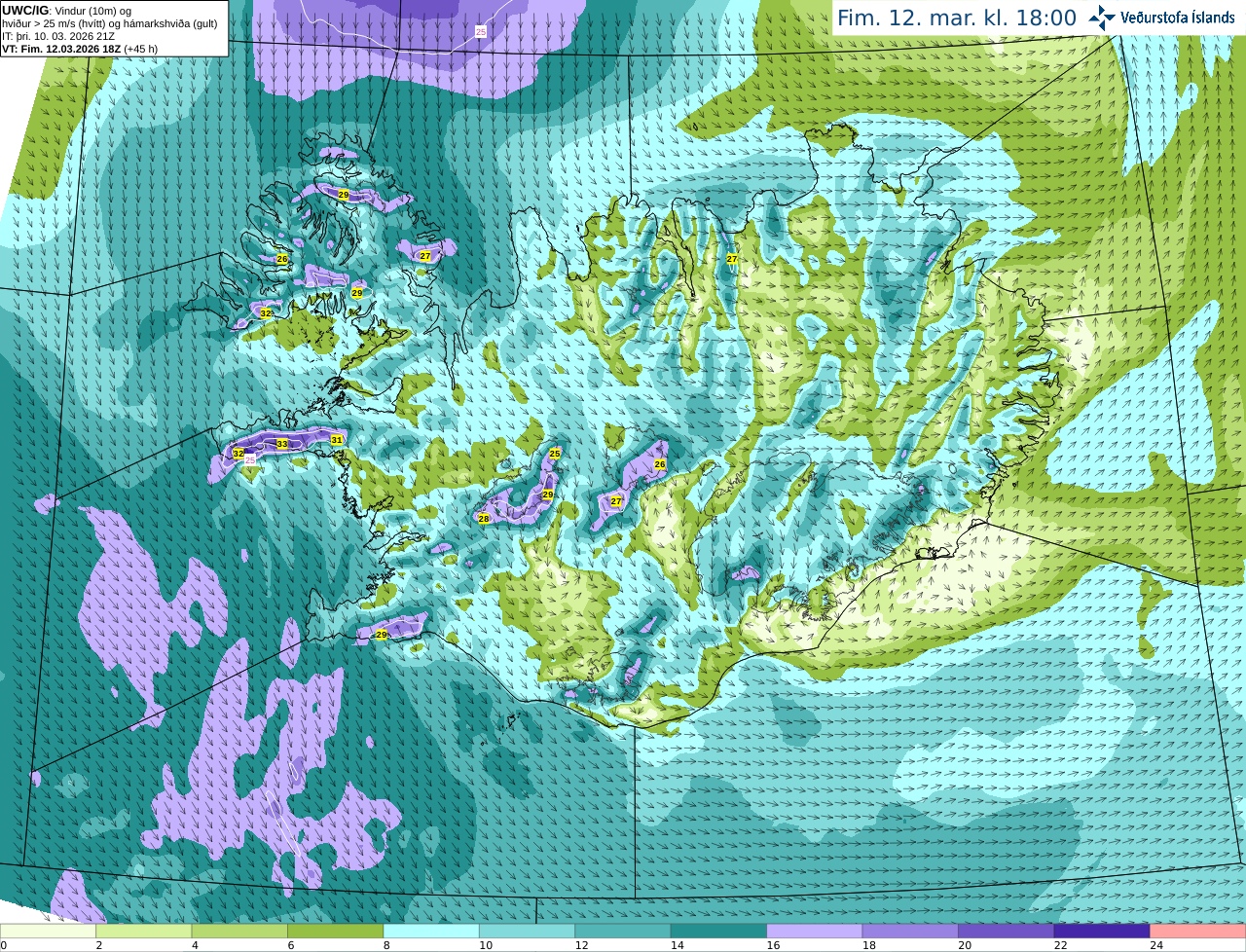Click the '8' tick label on colour scale
The image size is (1246, 952).
pos(386,945)
